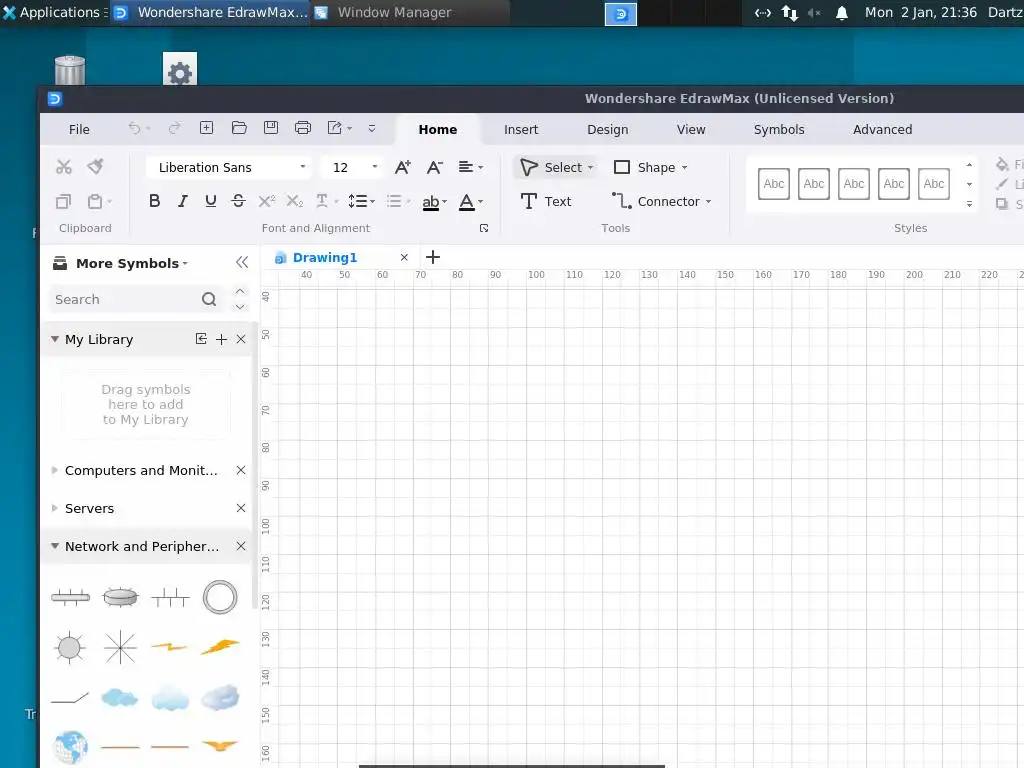1024x768 pixels.
Task: Click the Redo arrow icon
Action: click(x=174, y=128)
